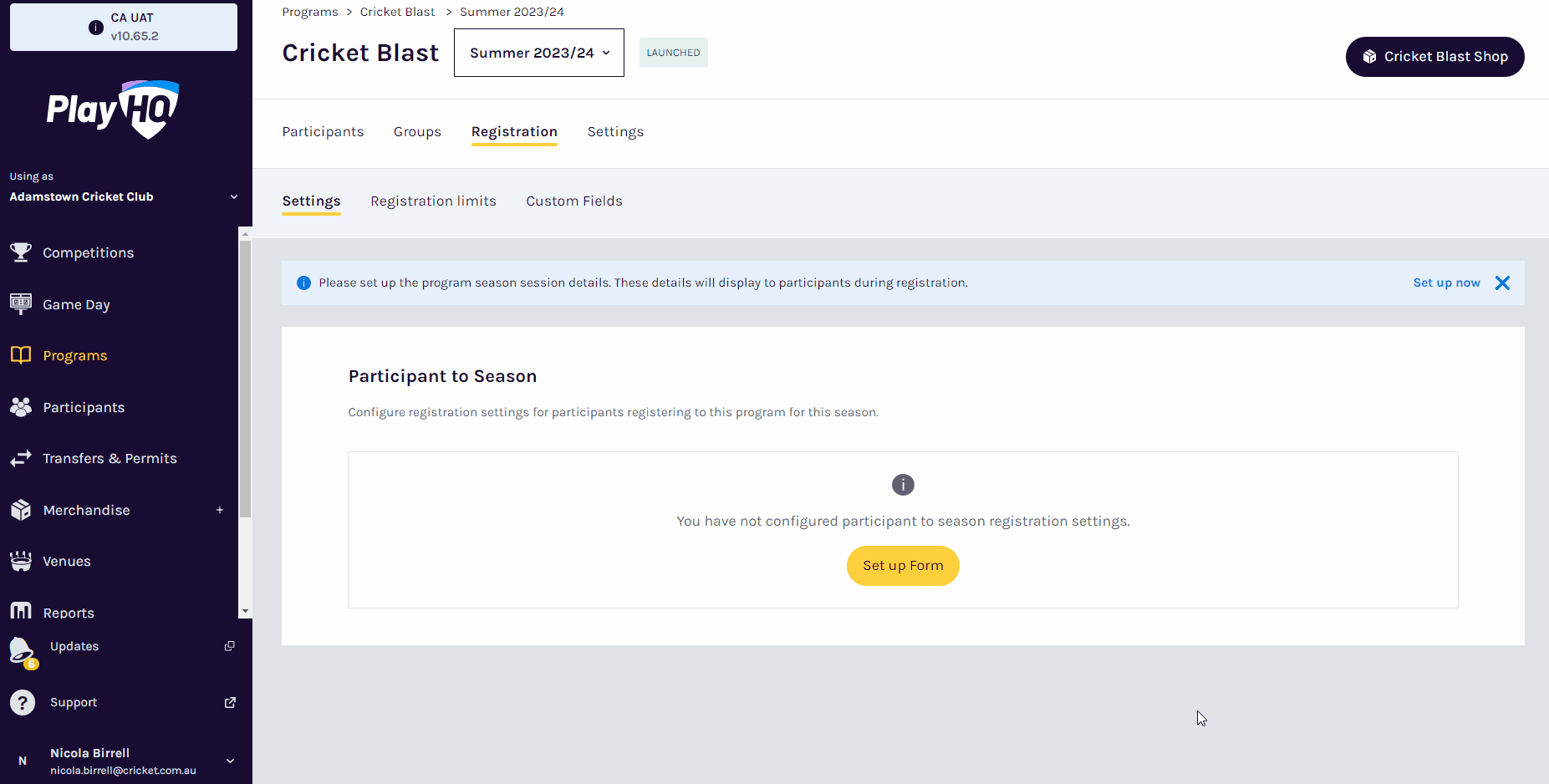Viewport: 1549px width, 784px height.
Task: Click the Venues stadium icon
Action: click(x=21, y=561)
